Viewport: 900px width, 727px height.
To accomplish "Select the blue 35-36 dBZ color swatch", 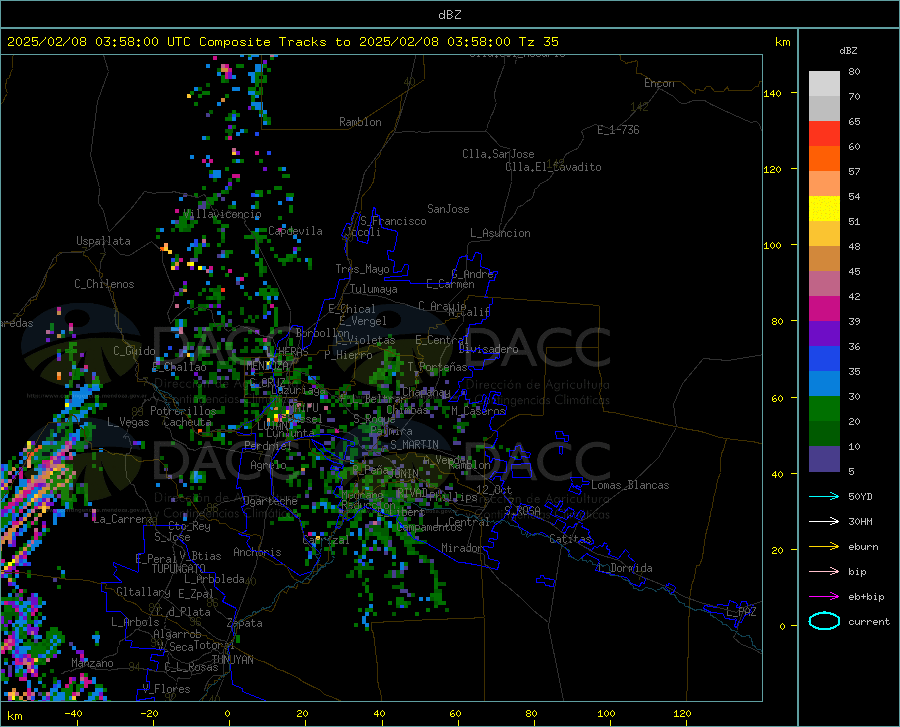I will (x=824, y=359).
